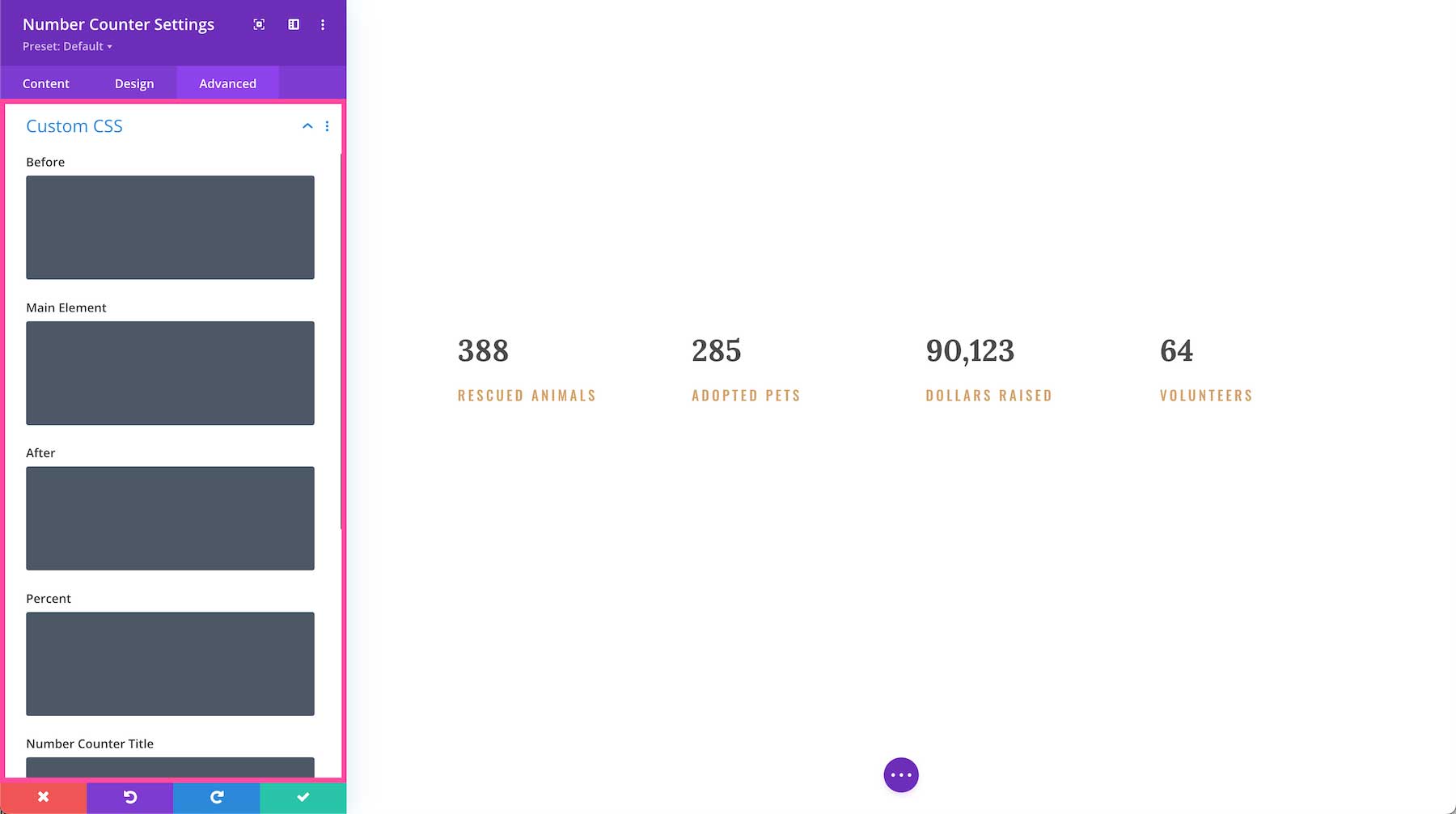Screen dimensions: 1456x814
Task: Open the floating purple ellipsis builder button
Action: [900, 774]
